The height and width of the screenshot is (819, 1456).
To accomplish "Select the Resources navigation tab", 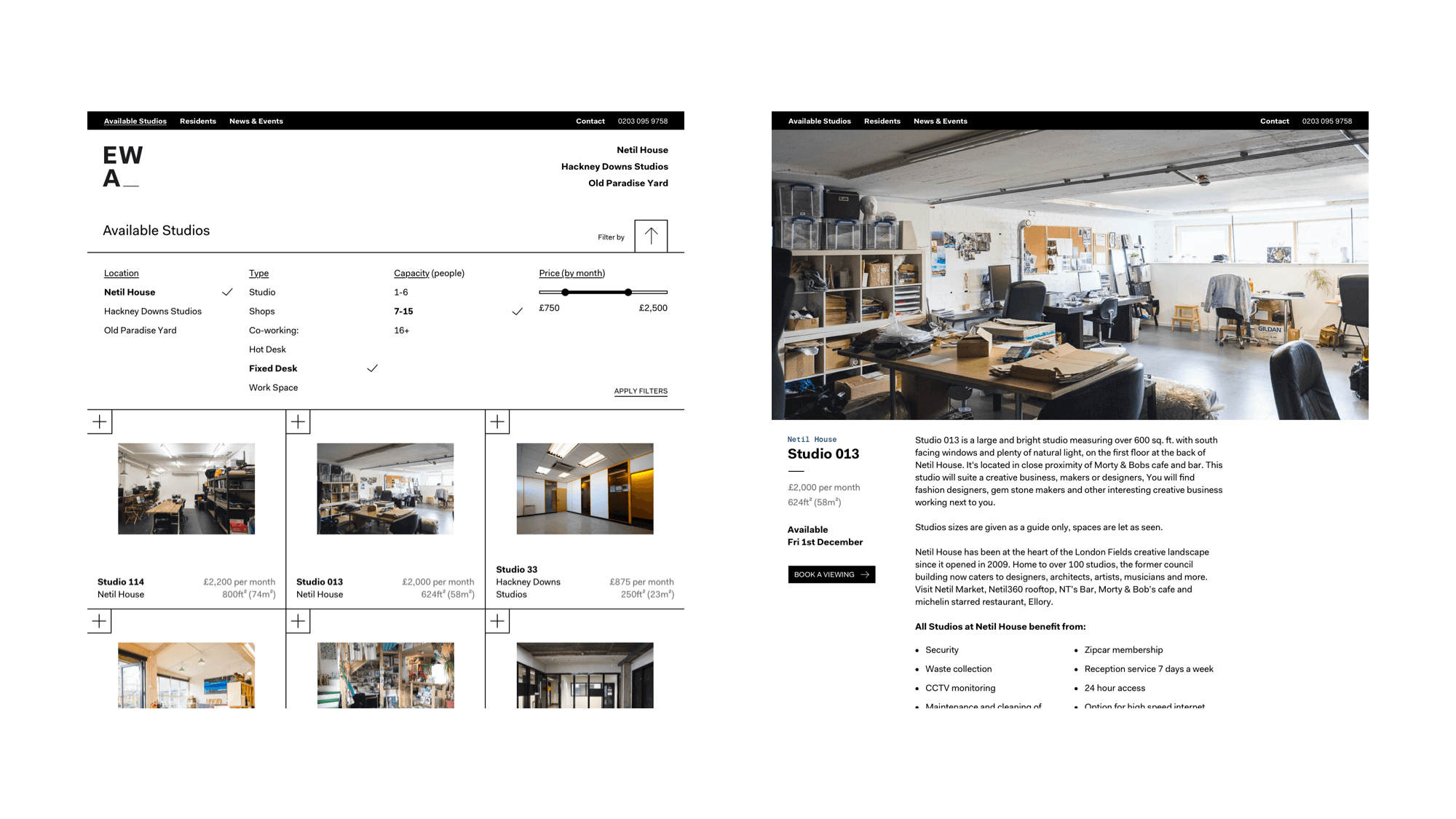I will pyautogui.click(x=198, y=120).
